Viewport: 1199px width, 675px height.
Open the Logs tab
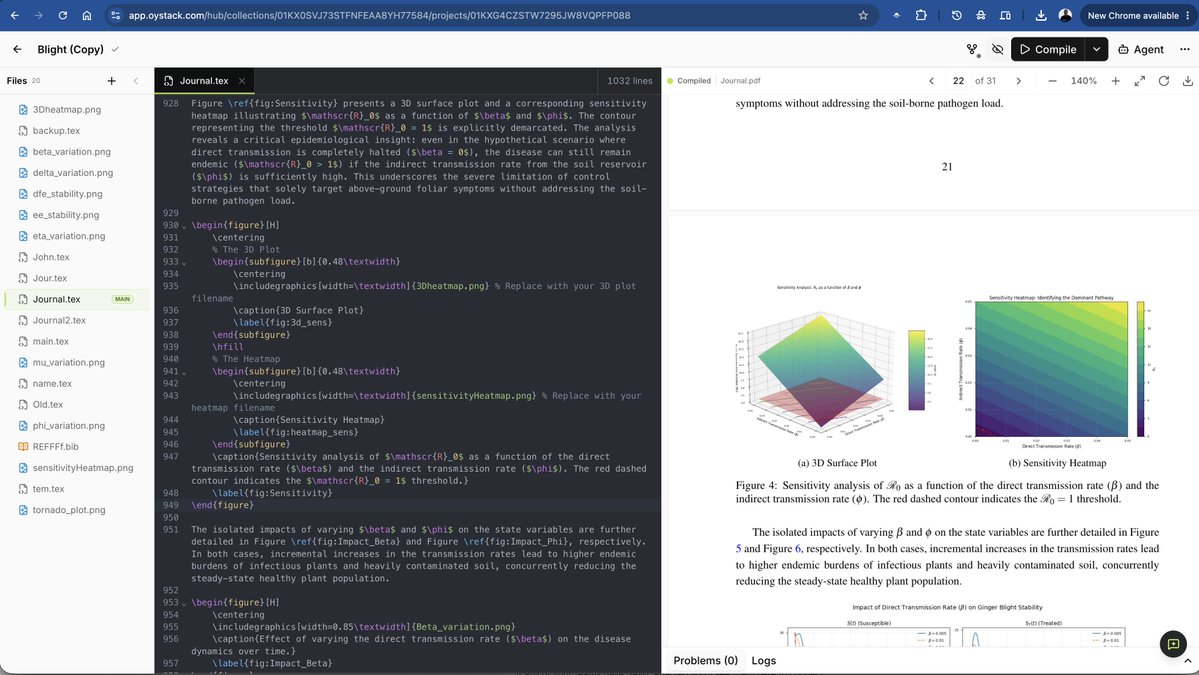click(763, 660)
